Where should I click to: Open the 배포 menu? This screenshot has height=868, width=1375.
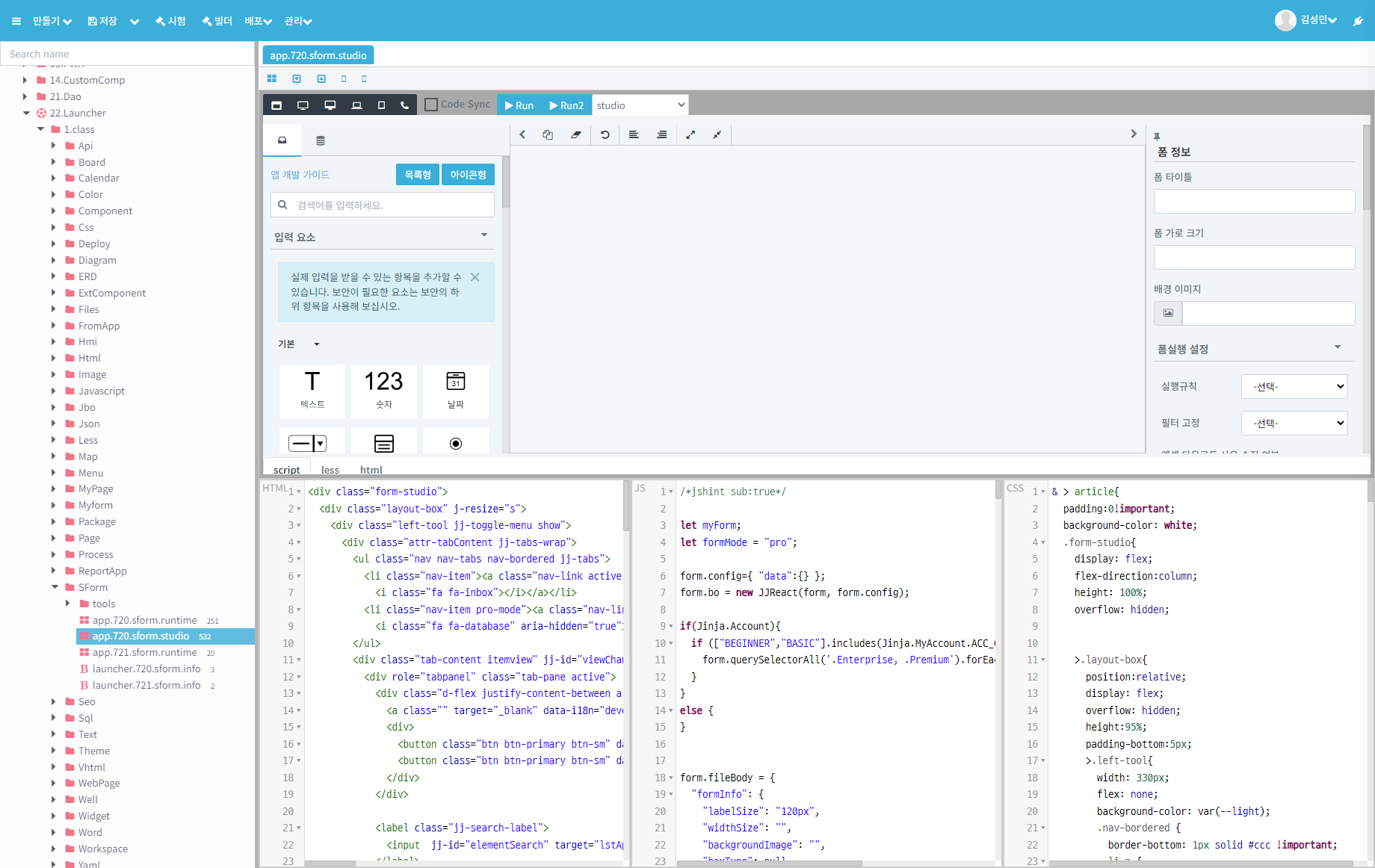click(x=258, y=21)
